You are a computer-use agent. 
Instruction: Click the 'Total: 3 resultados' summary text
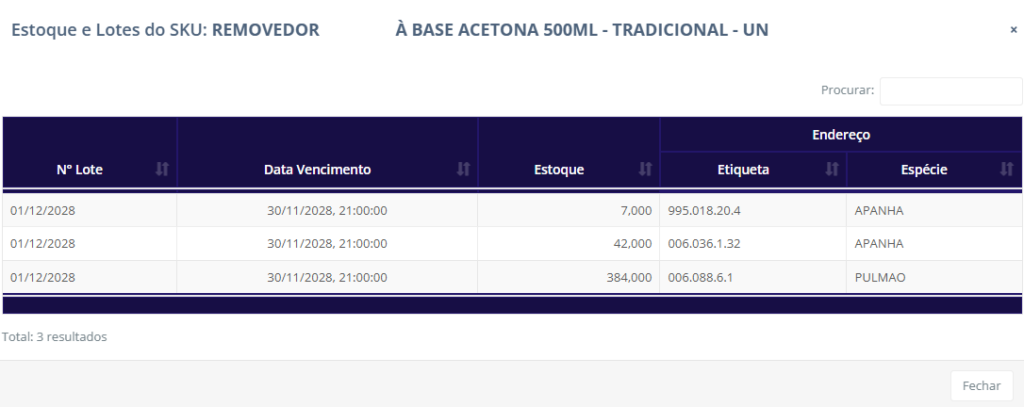(x=55, y=337)
